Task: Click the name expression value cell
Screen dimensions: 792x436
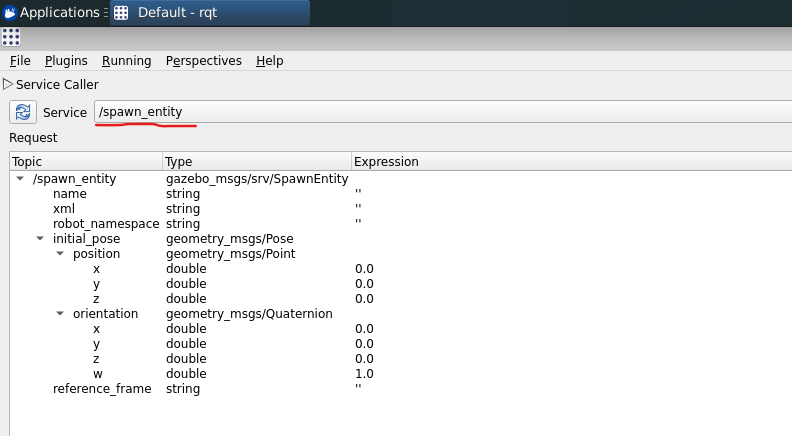Action: (x=358, y=194)
